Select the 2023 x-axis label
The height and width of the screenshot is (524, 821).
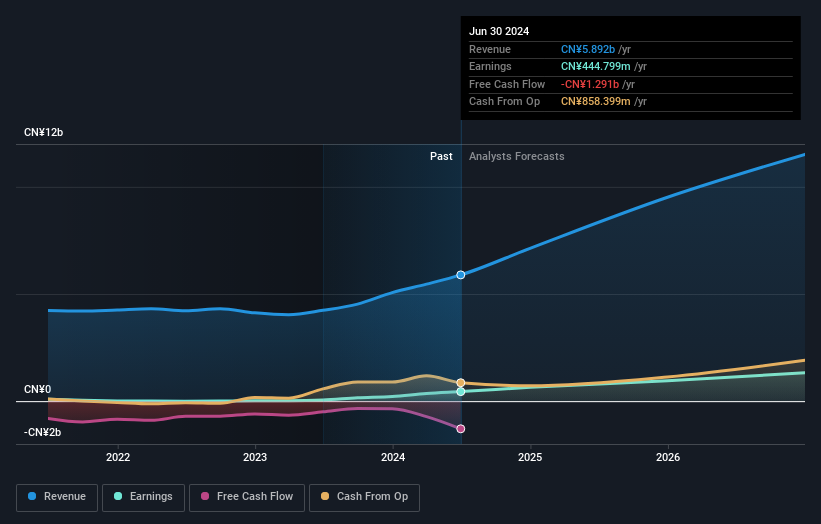tap(255, 457)
